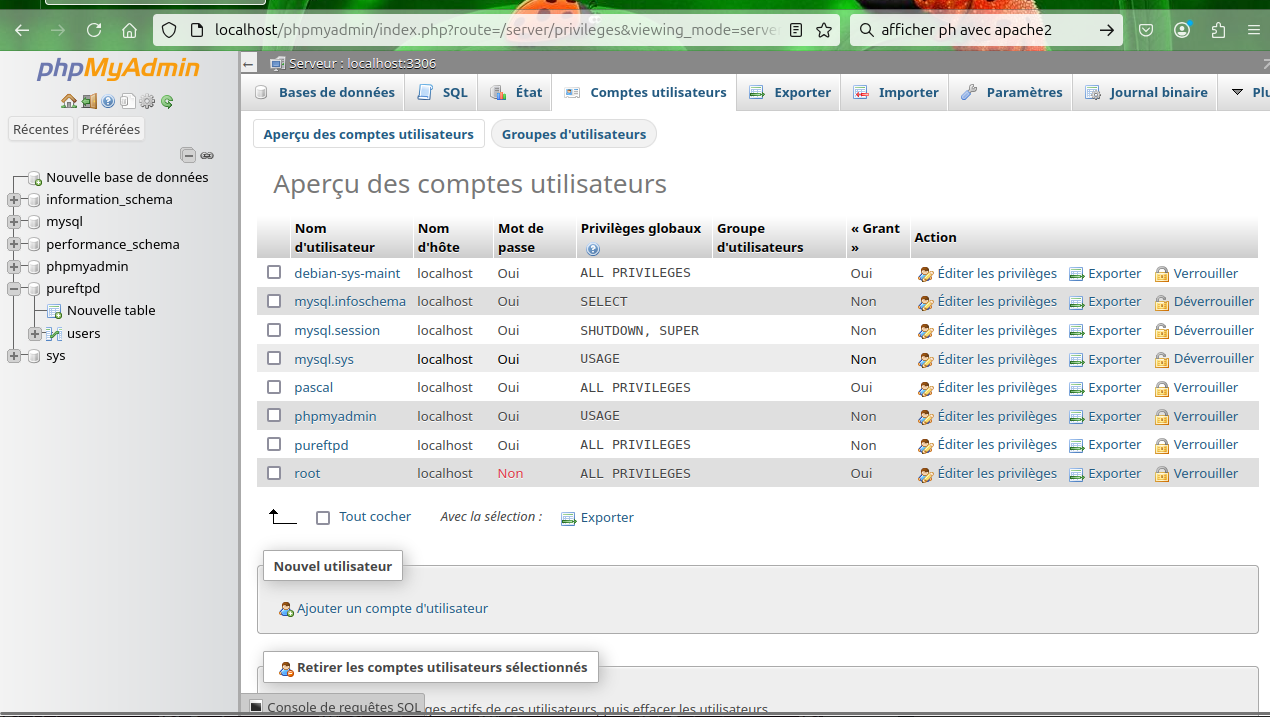Open the Groupes d'utilisateurs sub-tab
The image size is (1270, 717).
(574, 134)
